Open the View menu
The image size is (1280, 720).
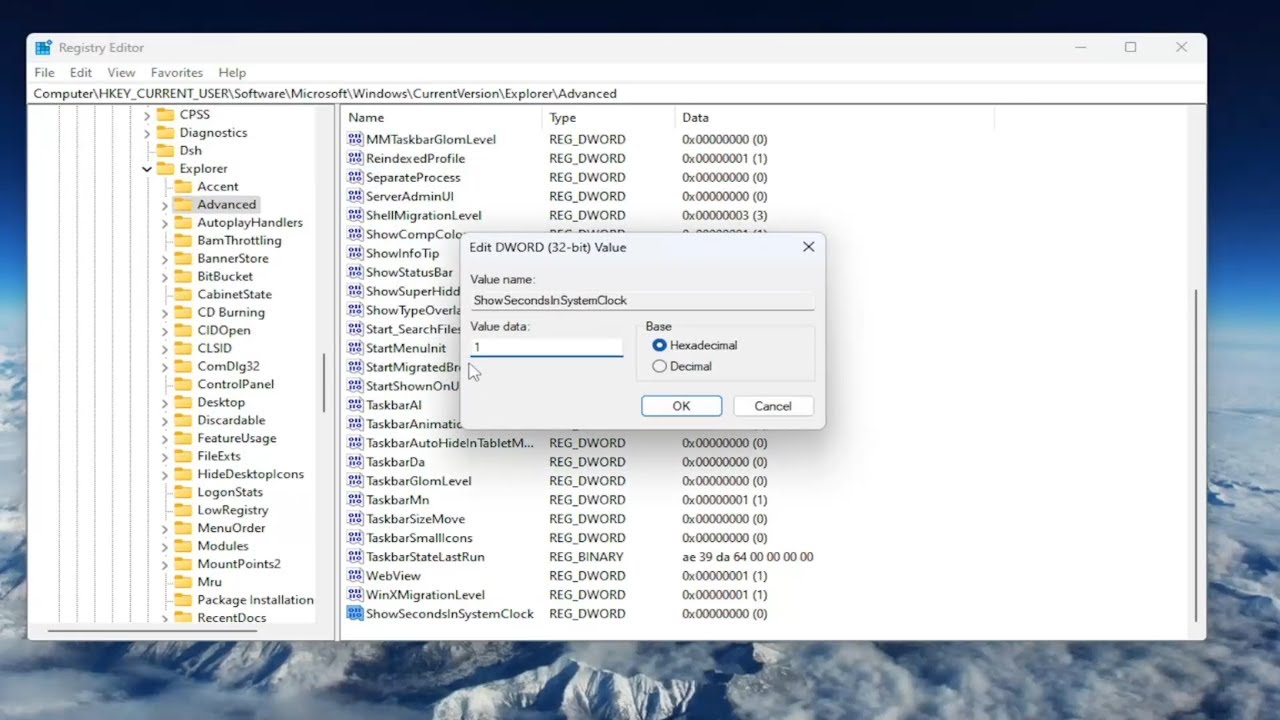point(121,73)
